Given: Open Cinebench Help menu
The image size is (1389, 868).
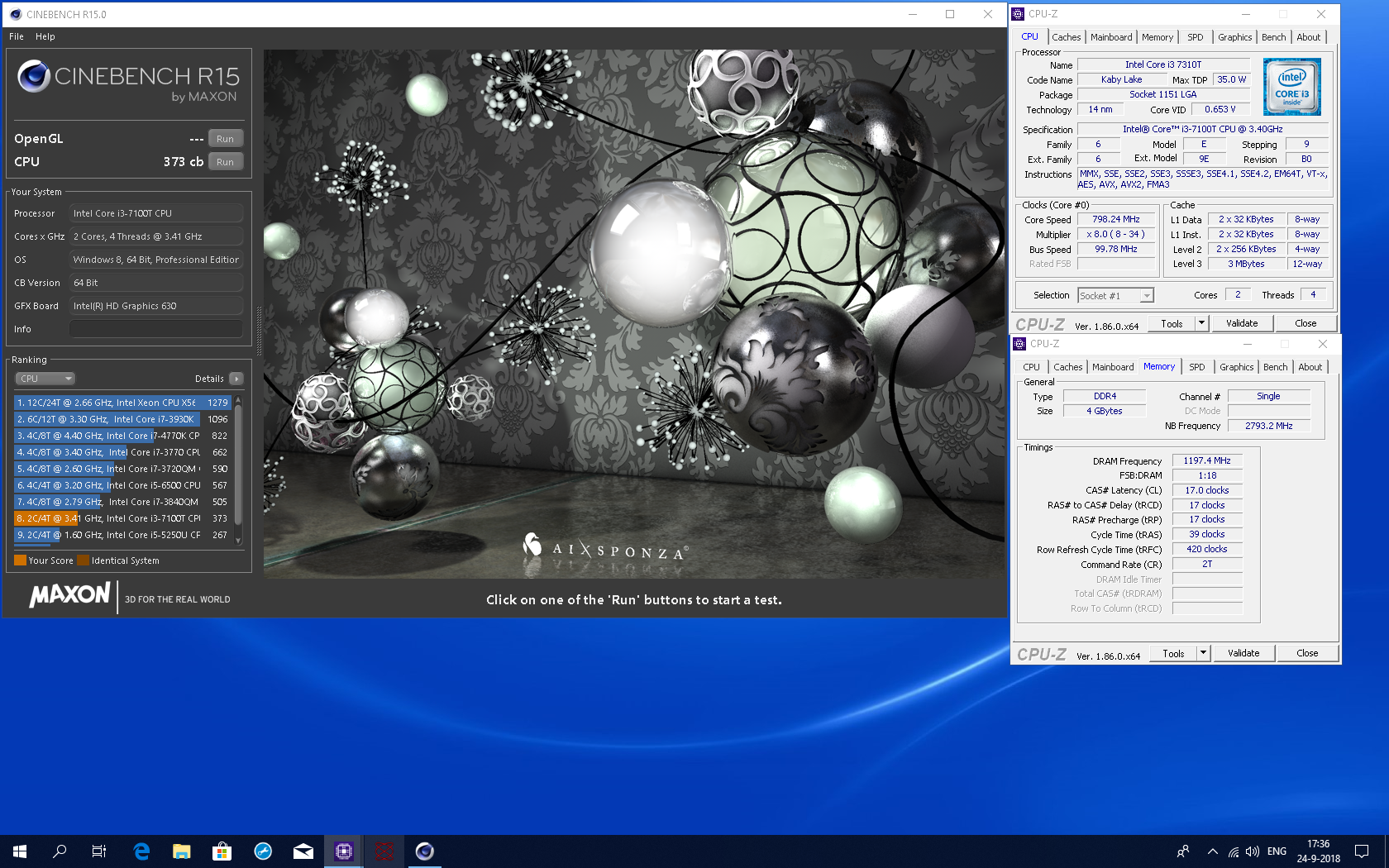Looking at the screenshot, I should pyautogui.click(x=45, y=36).
